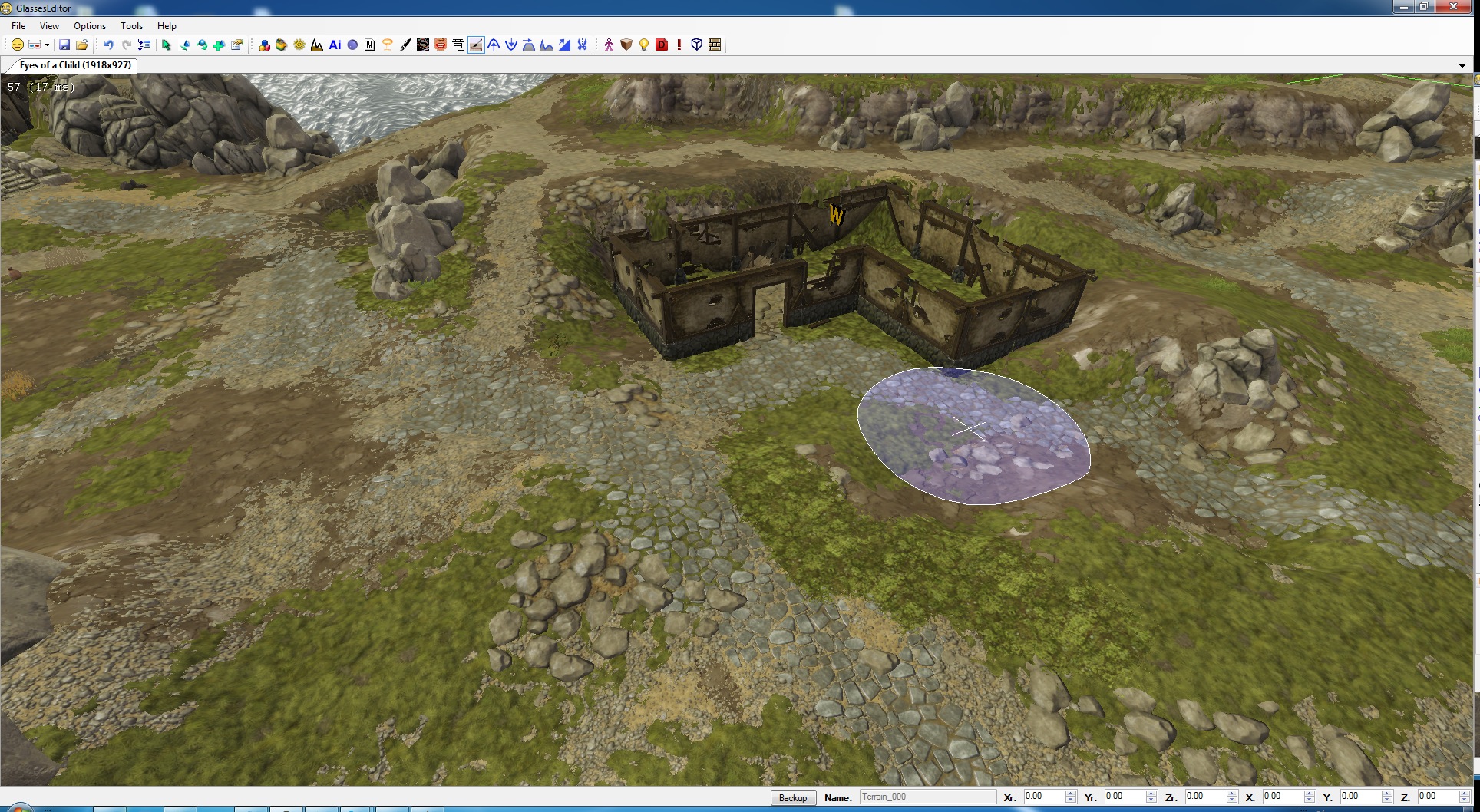
Task: Select the green arrow pointer tool
Action: pos(166,45)
